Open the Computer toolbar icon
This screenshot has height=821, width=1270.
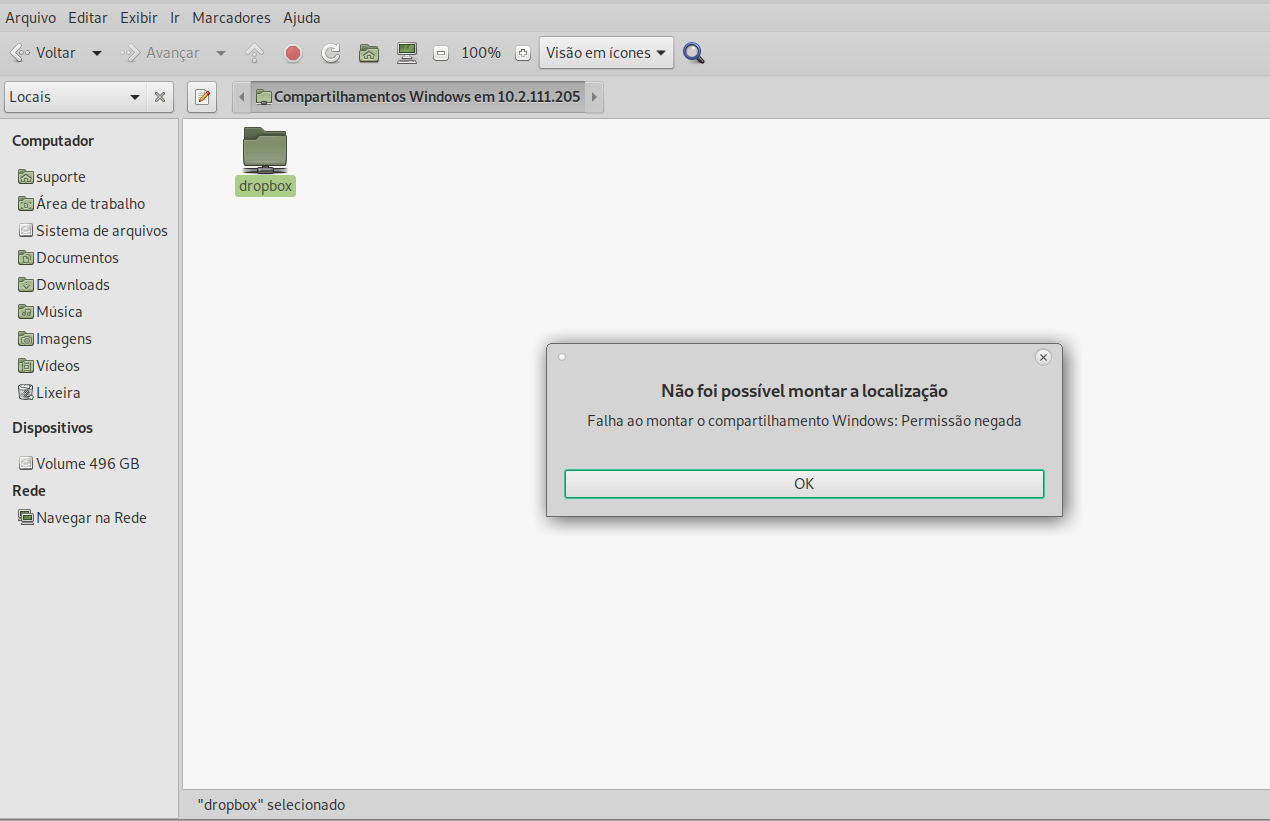pyautogui.click(x=407, y=53)
